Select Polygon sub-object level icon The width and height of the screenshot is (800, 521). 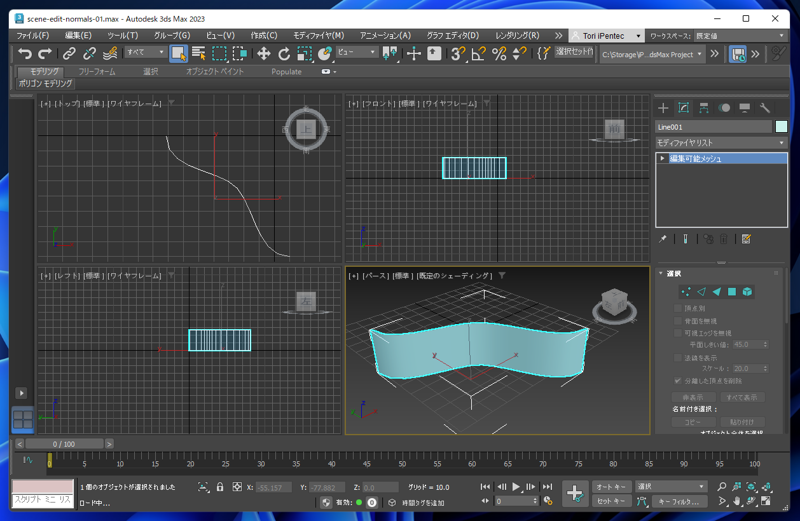click(x=732, y=292)
